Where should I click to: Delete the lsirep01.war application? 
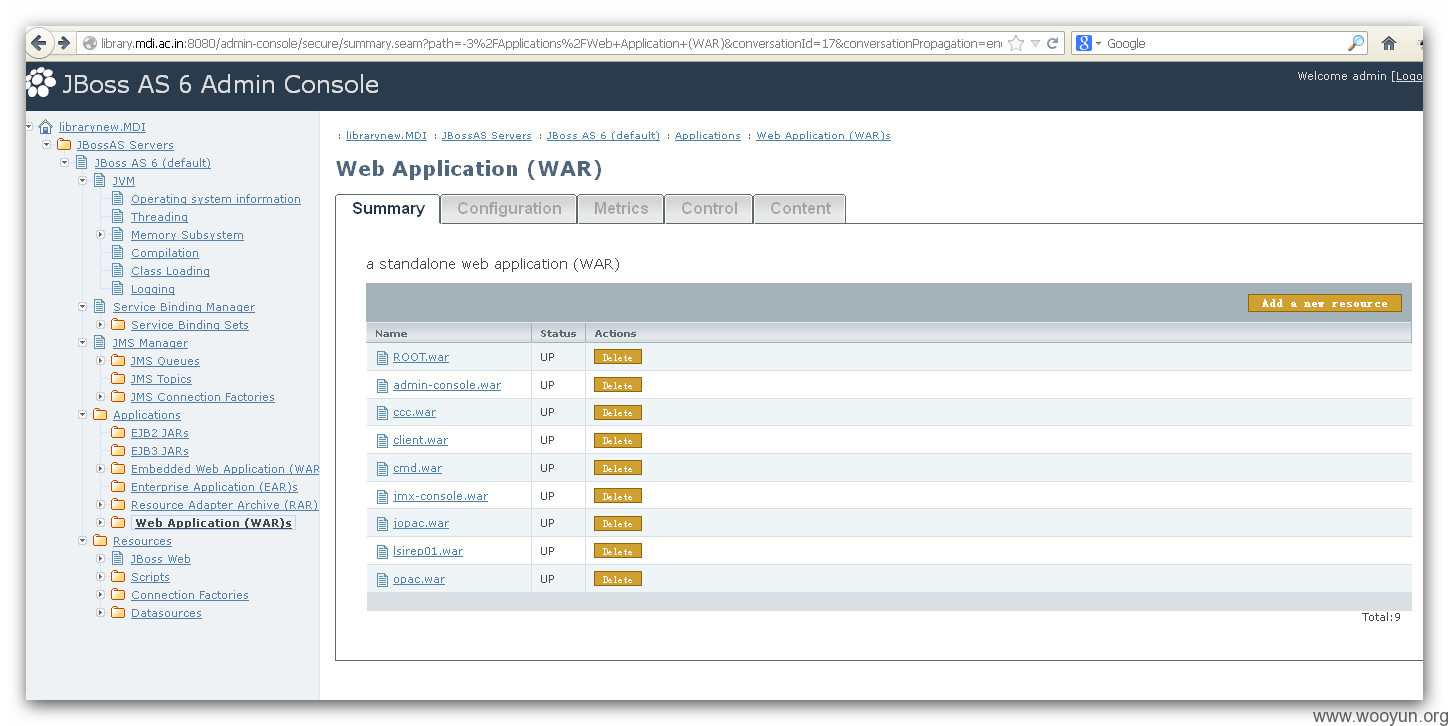coord(618,551)
